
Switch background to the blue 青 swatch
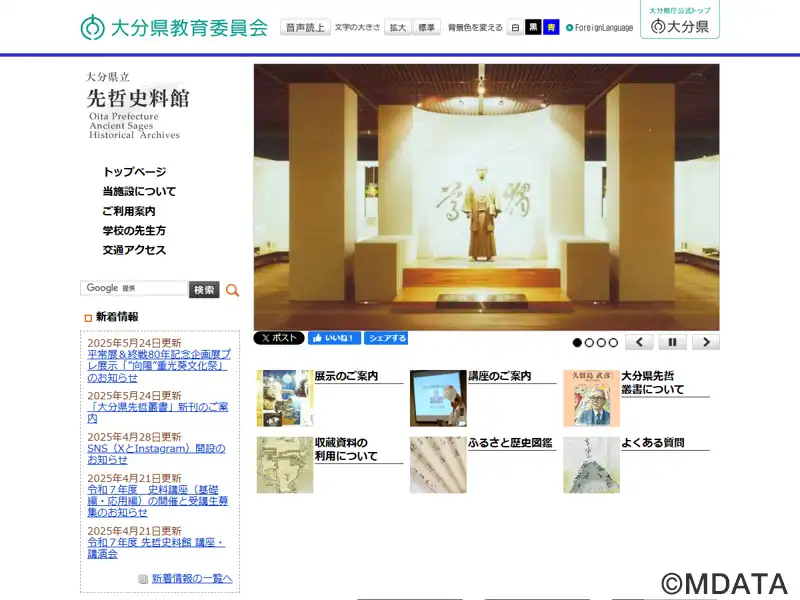pyautogui.click(x=551, y=27)
